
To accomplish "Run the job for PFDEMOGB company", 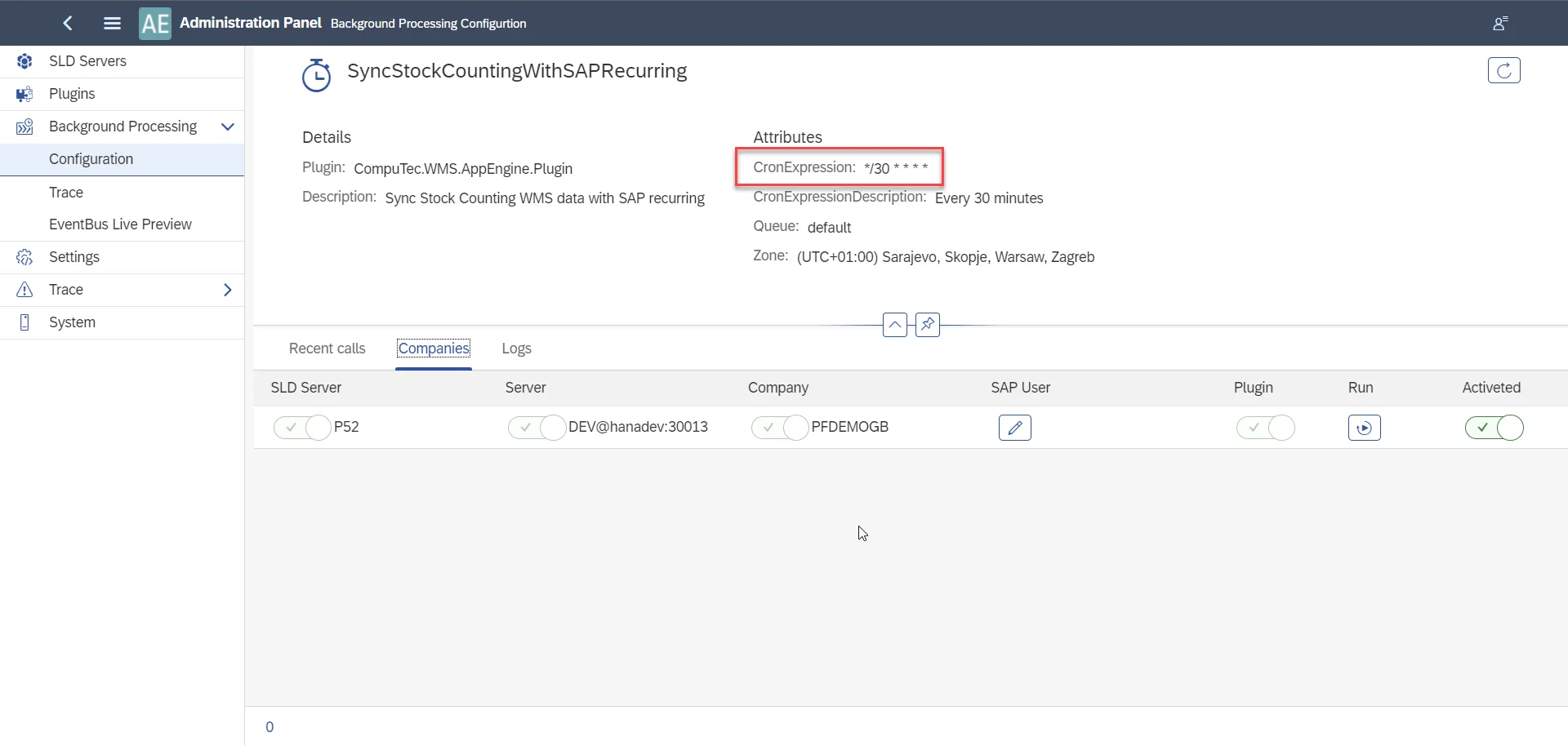I will (x=1364, y=428).
